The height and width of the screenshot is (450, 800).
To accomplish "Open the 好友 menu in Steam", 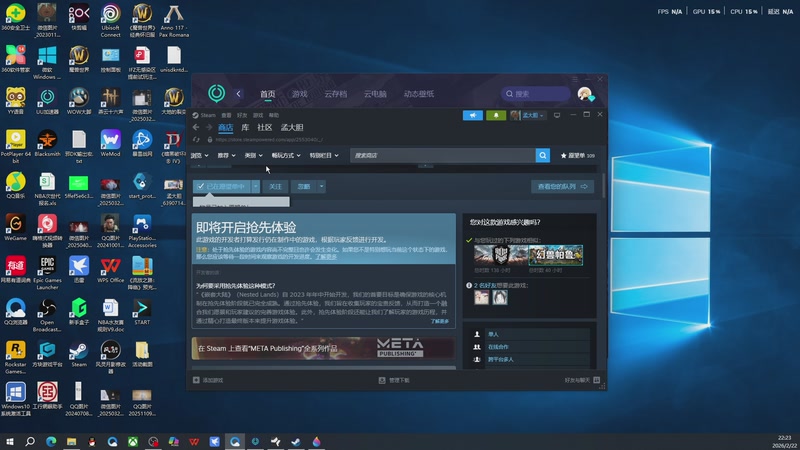I will (242, 115).
